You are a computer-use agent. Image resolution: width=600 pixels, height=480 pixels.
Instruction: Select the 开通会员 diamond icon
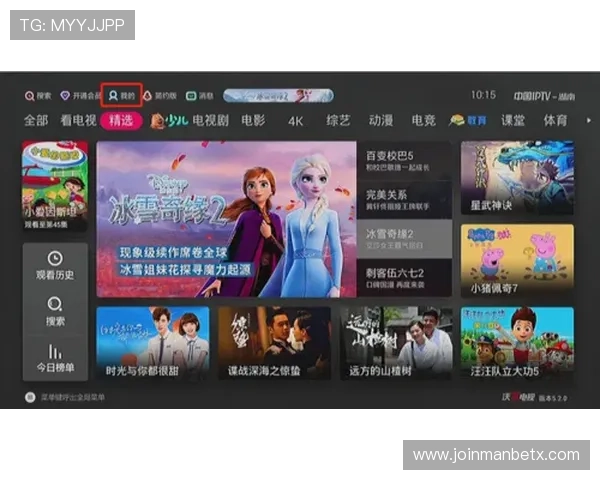65,96
